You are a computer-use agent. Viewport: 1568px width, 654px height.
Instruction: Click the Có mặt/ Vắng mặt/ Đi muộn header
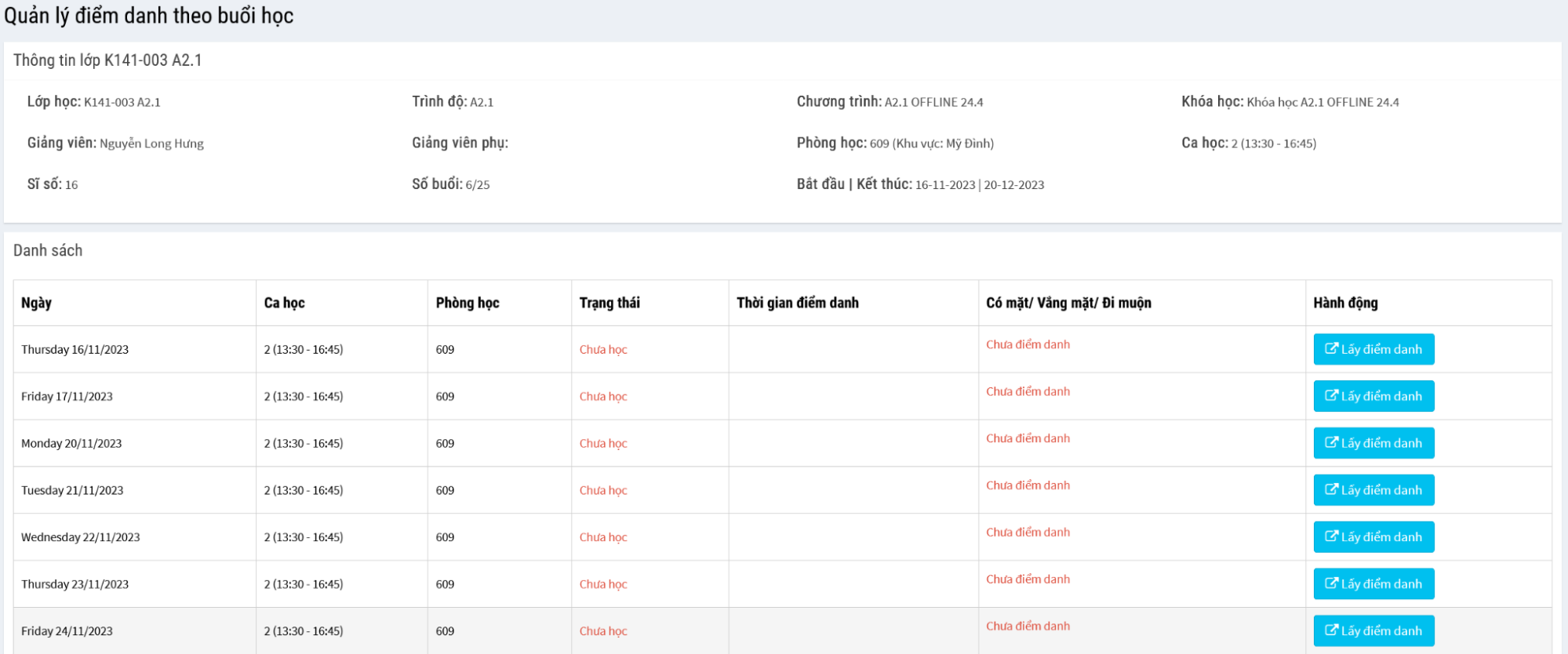(1068, 303)
